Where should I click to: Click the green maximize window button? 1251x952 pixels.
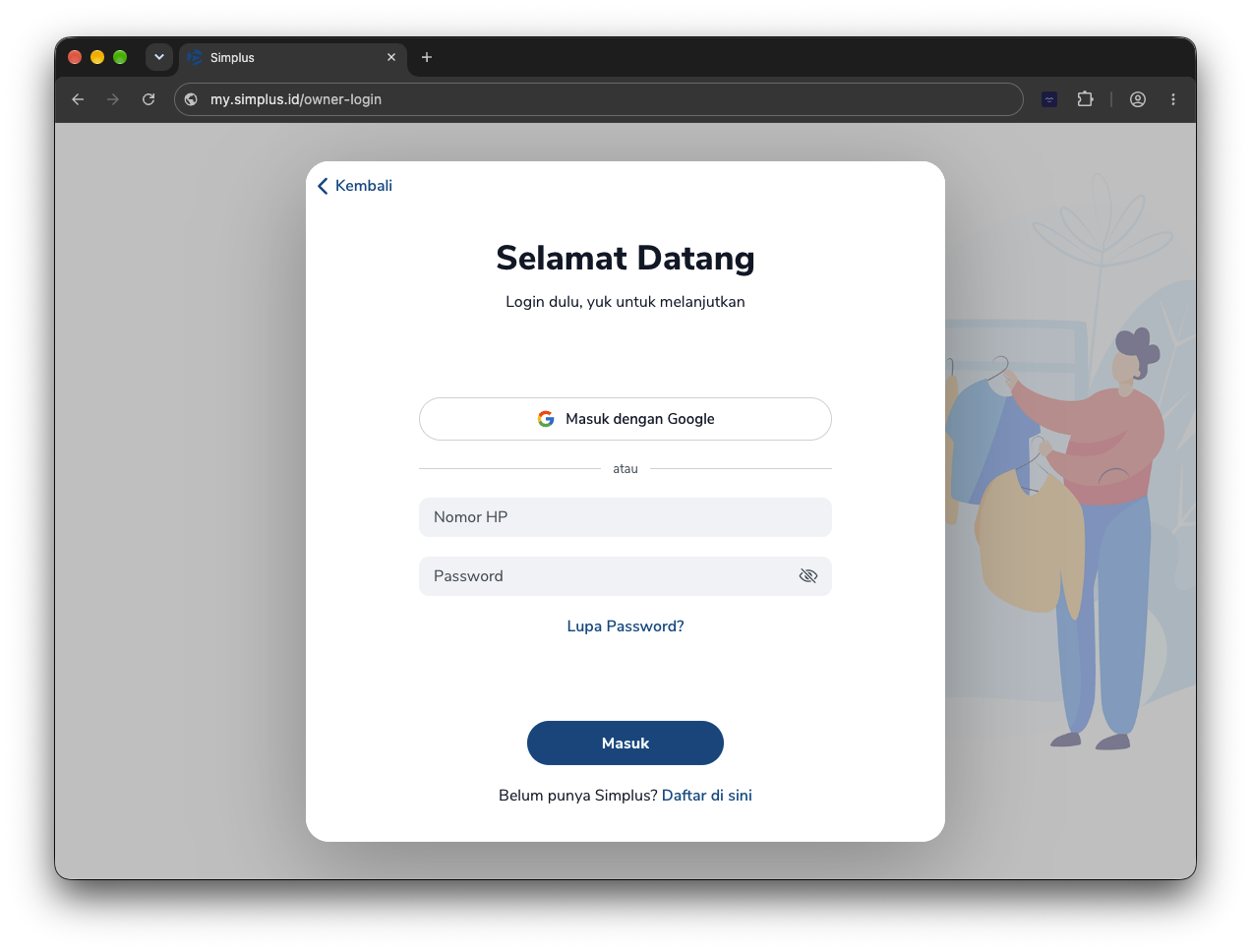click(x=120, y=57)
